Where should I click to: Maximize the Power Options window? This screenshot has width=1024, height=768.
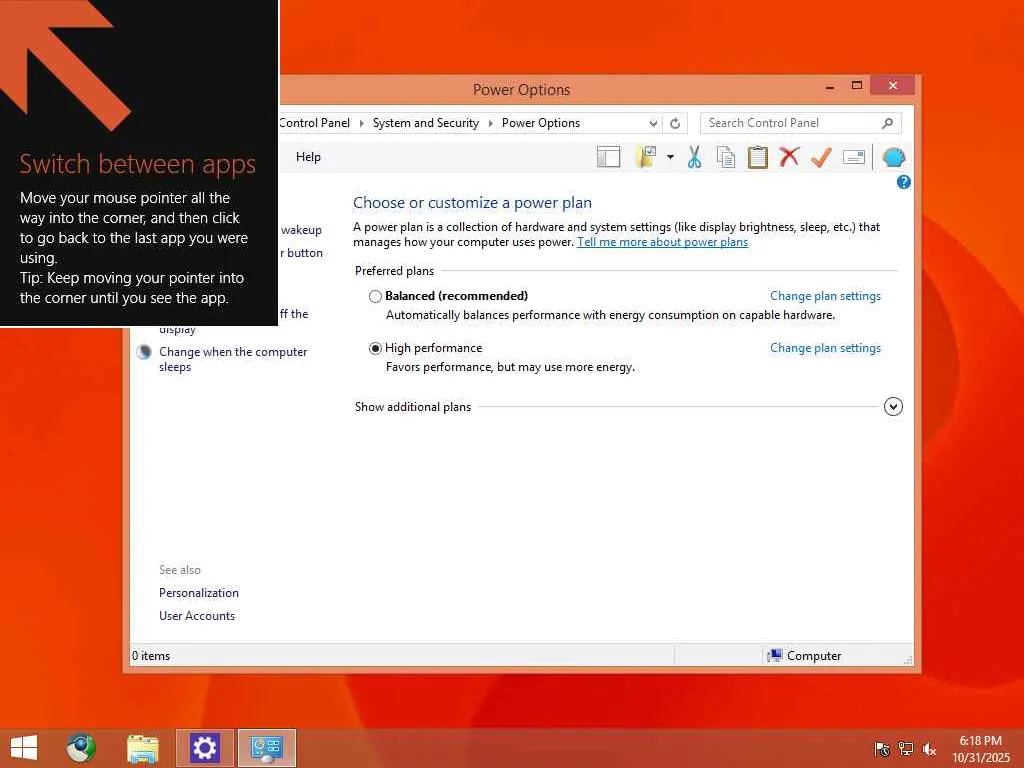click(x=857, y=86)
